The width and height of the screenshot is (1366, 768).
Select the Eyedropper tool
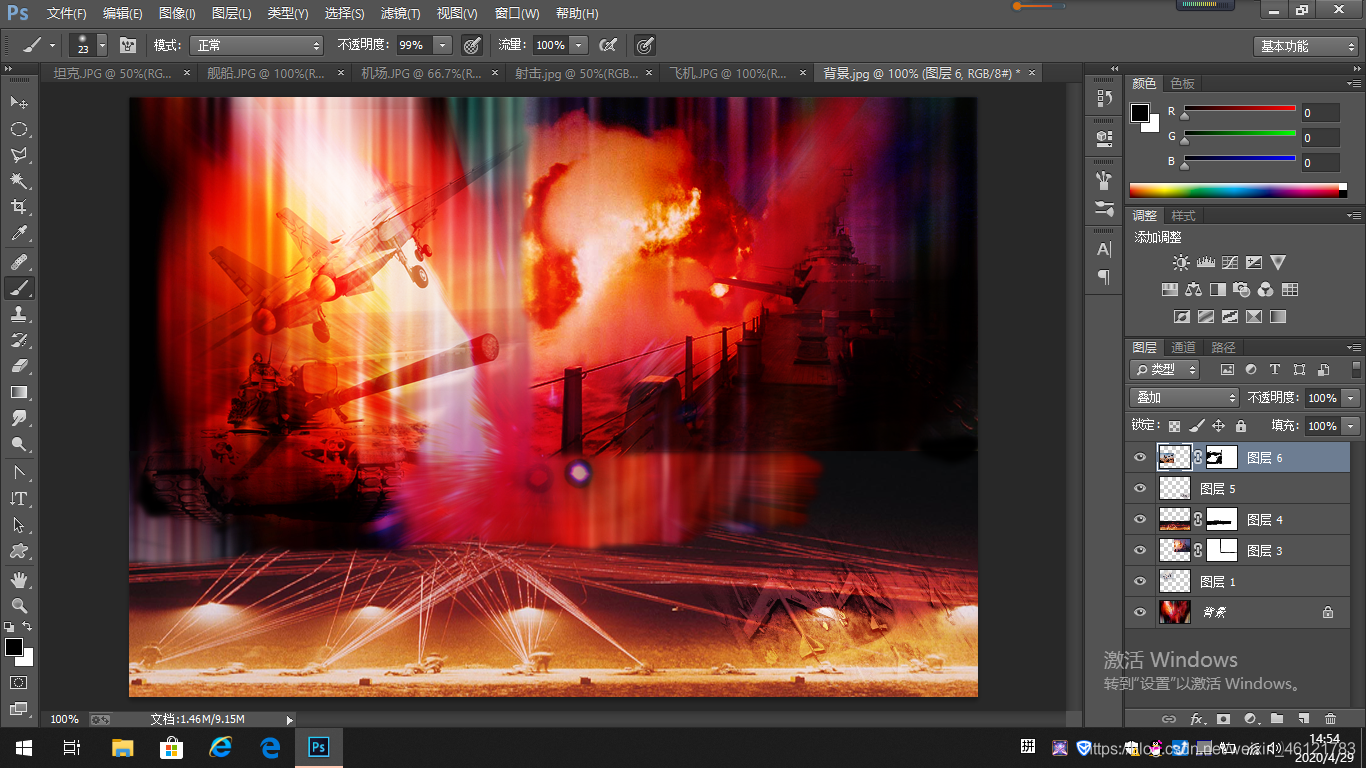point(19,234)
